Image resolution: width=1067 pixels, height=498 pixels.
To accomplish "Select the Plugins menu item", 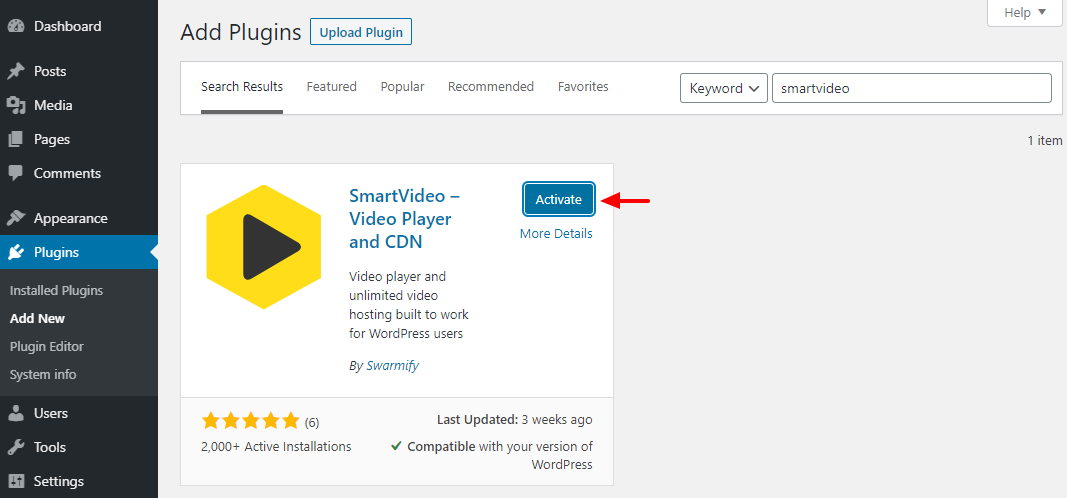I will [x=79, y=252].
